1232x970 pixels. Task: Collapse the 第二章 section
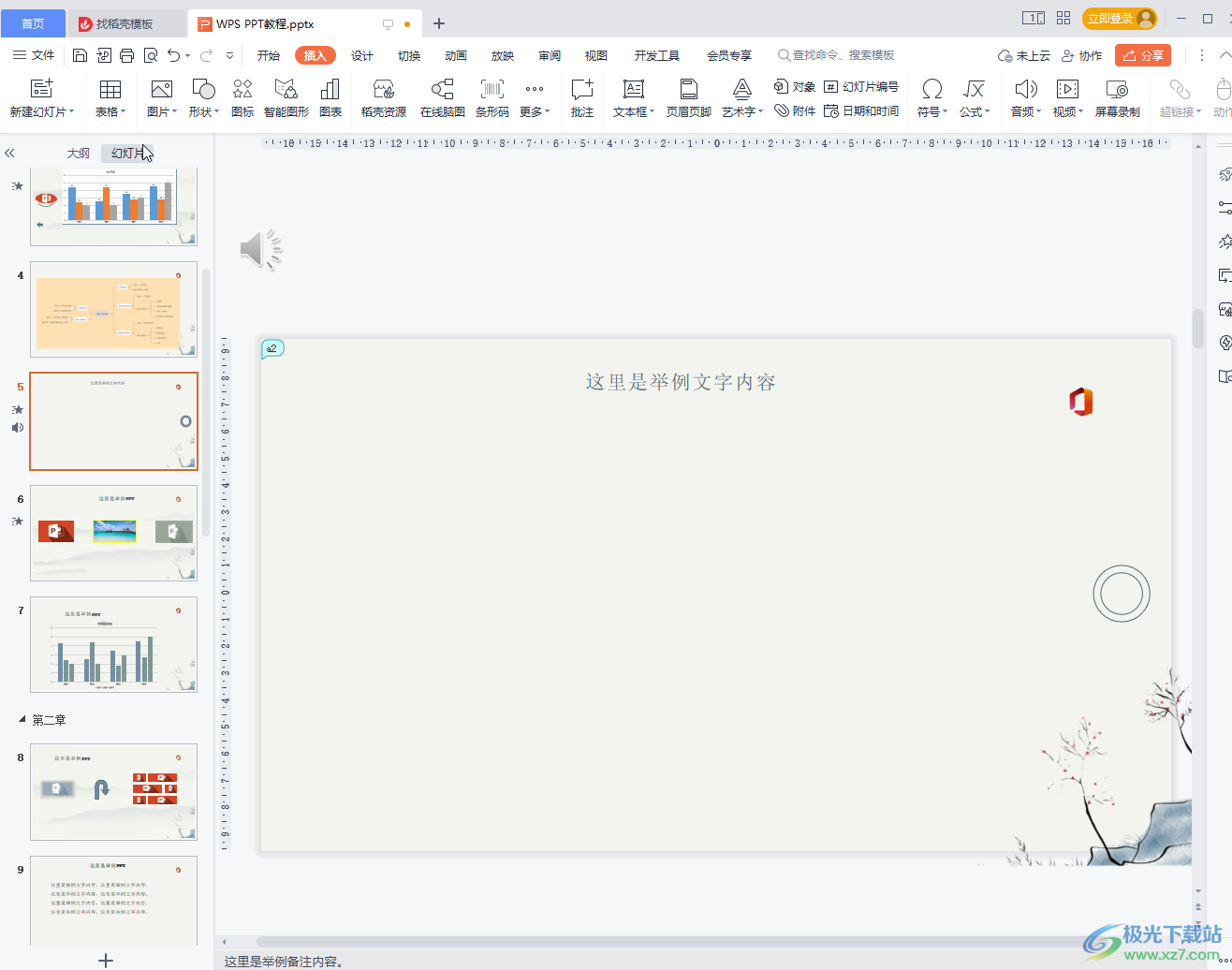(22, 720)
